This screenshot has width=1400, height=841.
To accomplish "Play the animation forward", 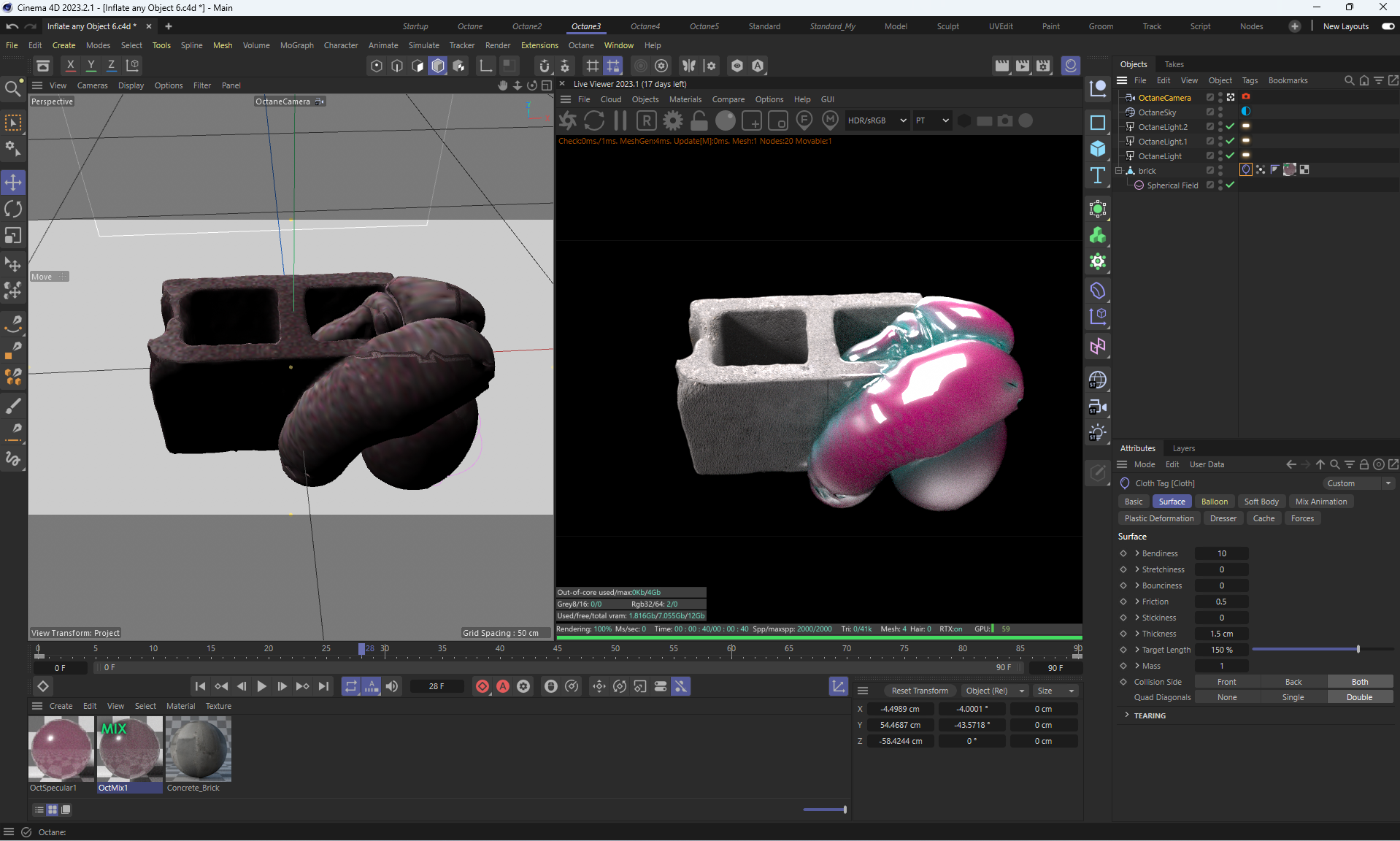I will [x=261, y=686].
